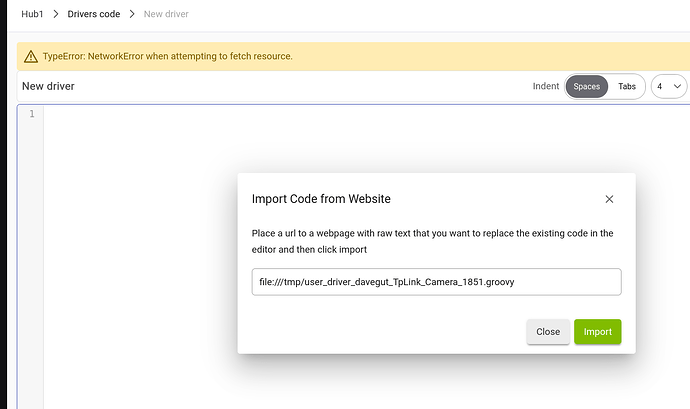Focus the URL input containing the groovy file path
690x409 pixels.
436,282
